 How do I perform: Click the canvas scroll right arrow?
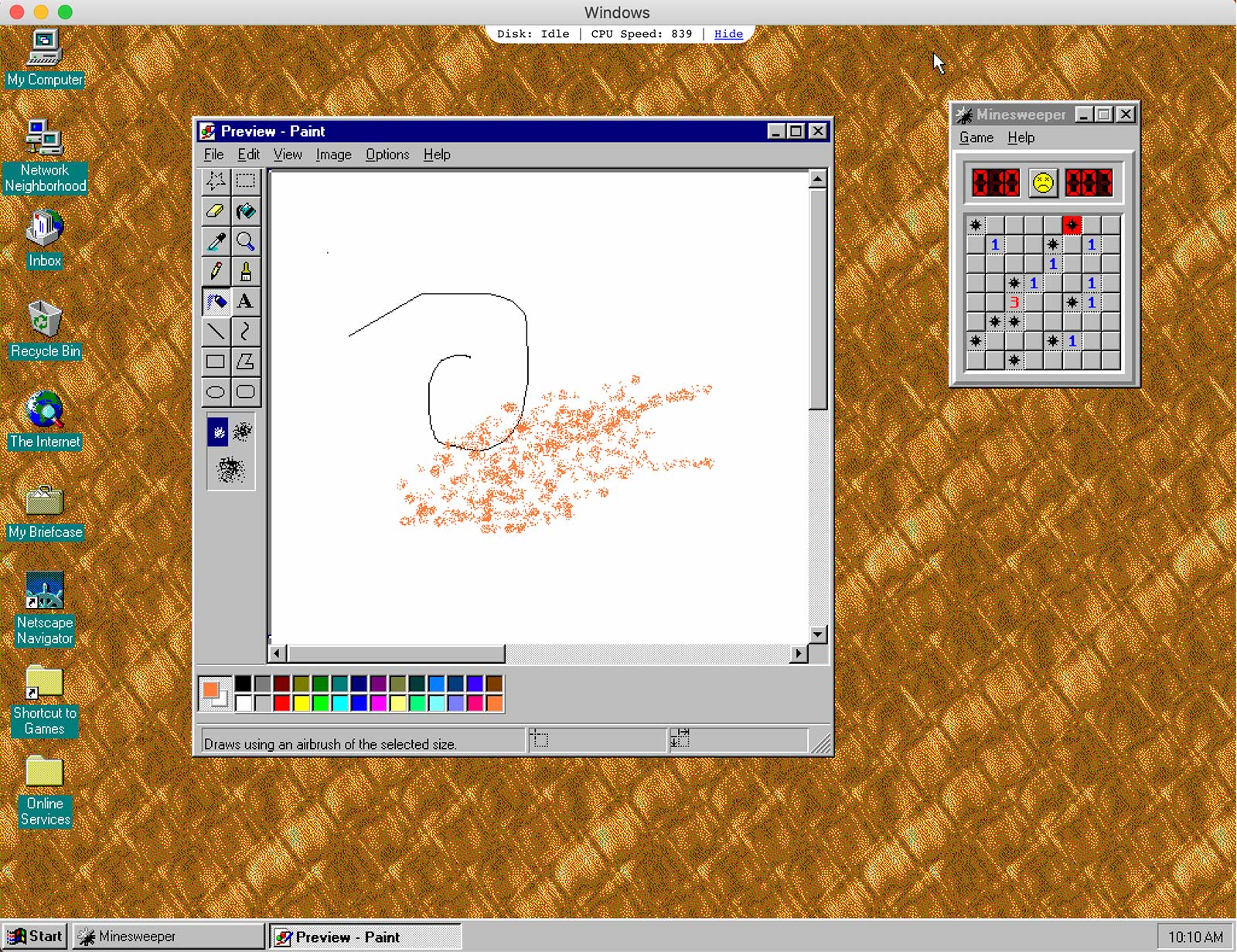coord(799,654)
